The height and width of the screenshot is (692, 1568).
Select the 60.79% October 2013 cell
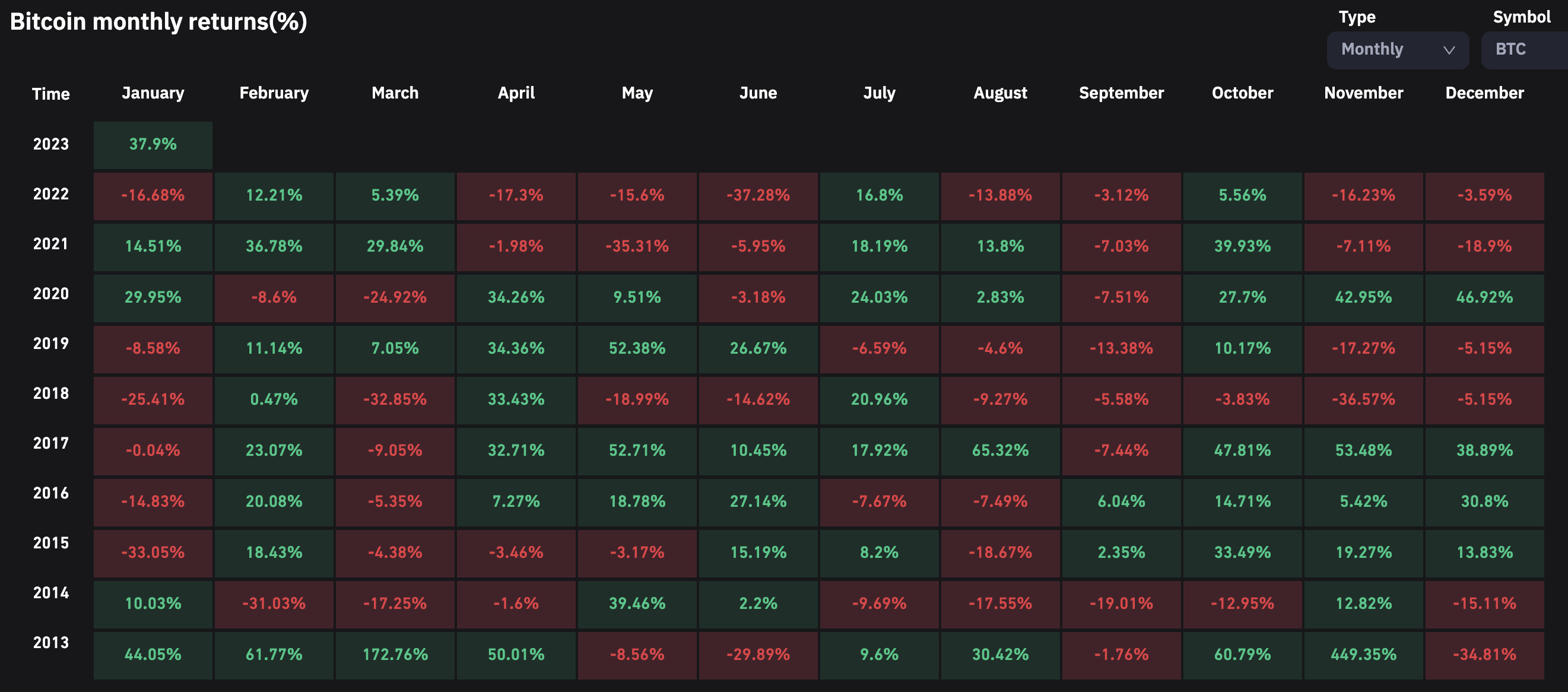point(1242,655)
